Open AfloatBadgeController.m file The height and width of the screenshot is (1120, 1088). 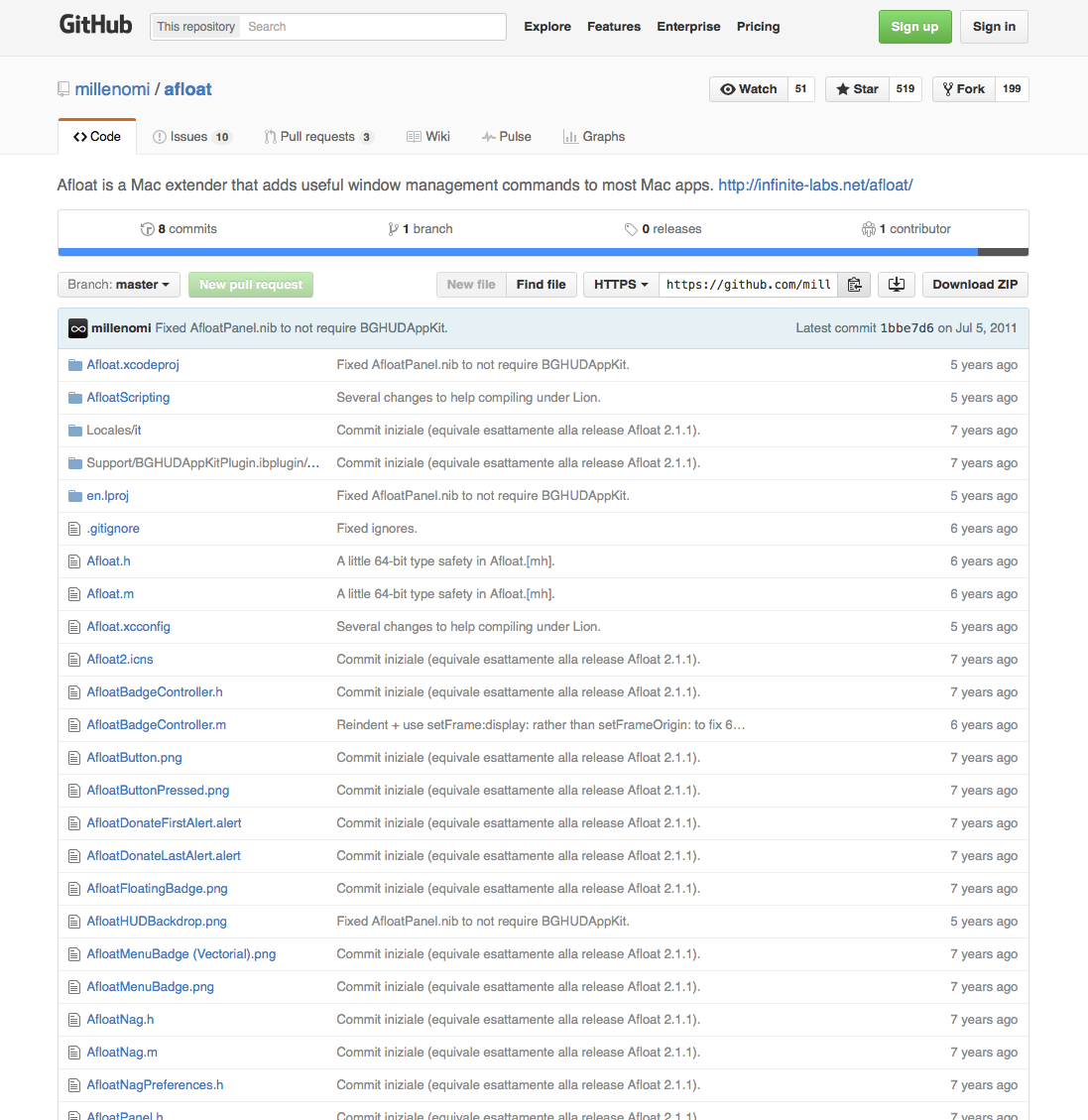pyautogui.click(x=157, y=725)
